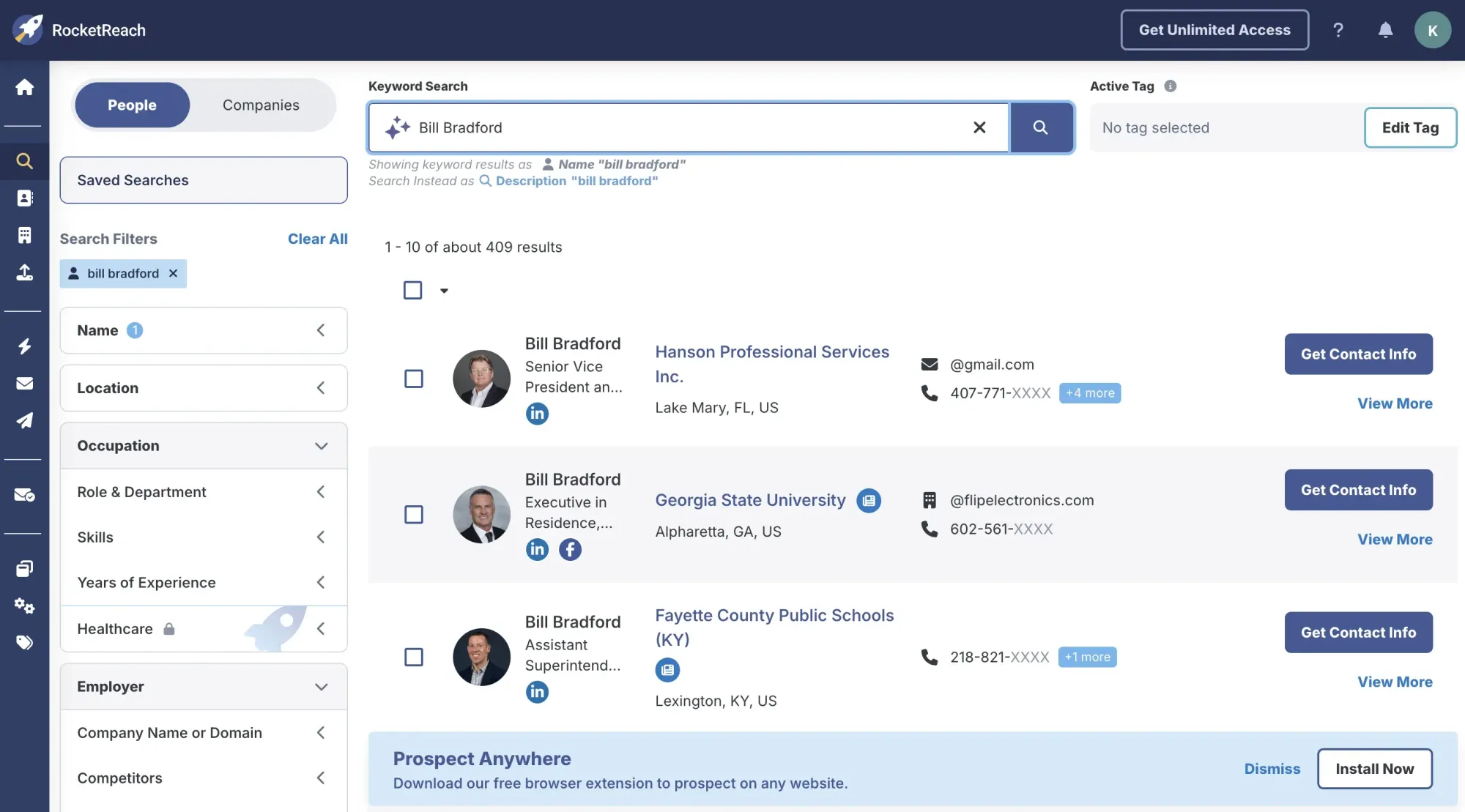Click news icon under Fayette County Public Schools
Screen dimensions: 1465x812
point(667,670)
